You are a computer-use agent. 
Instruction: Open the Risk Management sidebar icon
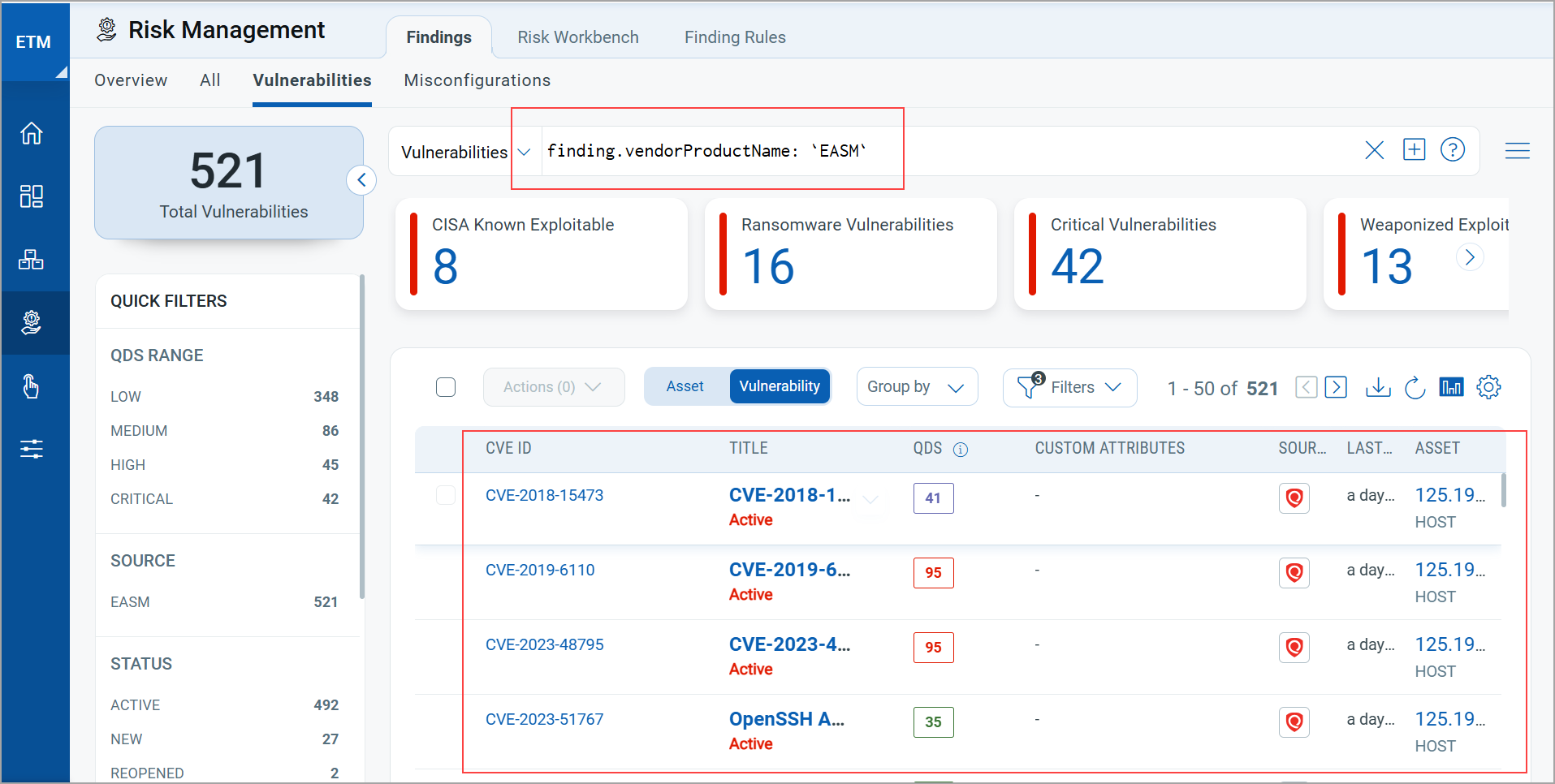click(x=32, y=322)
